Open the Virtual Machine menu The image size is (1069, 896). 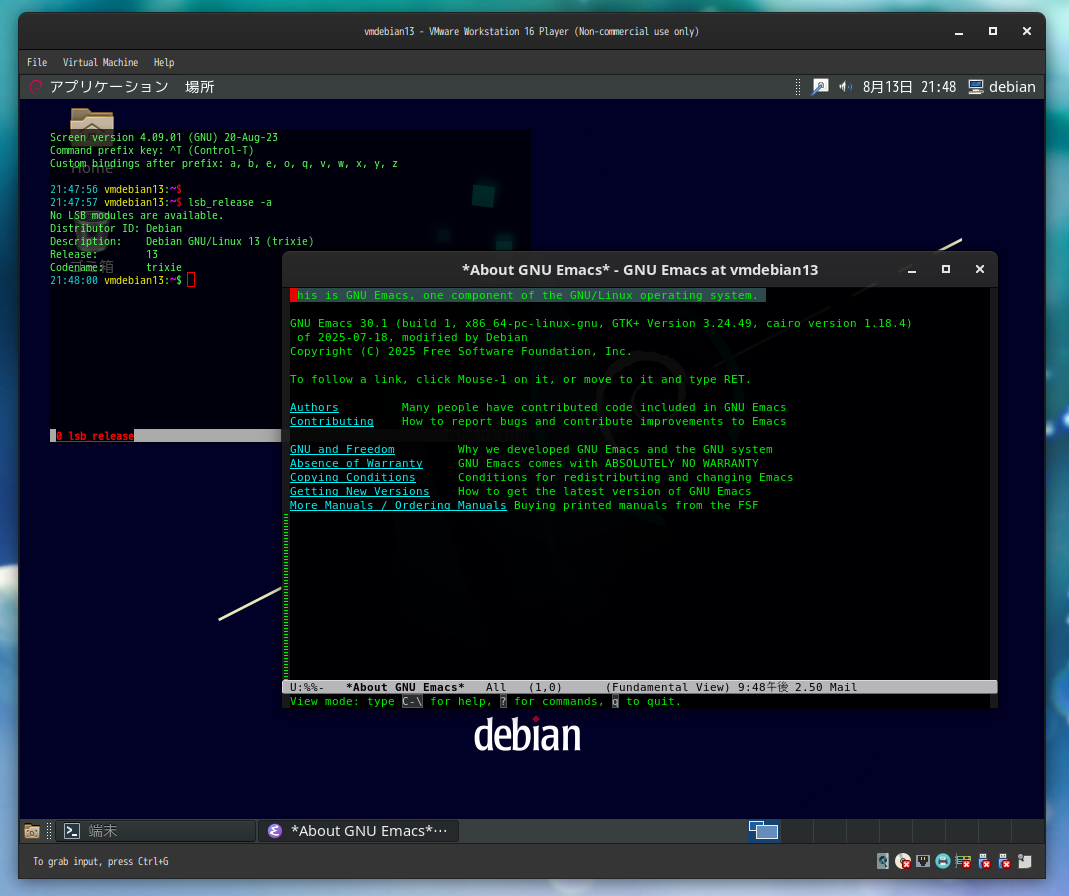click(100, 62)
